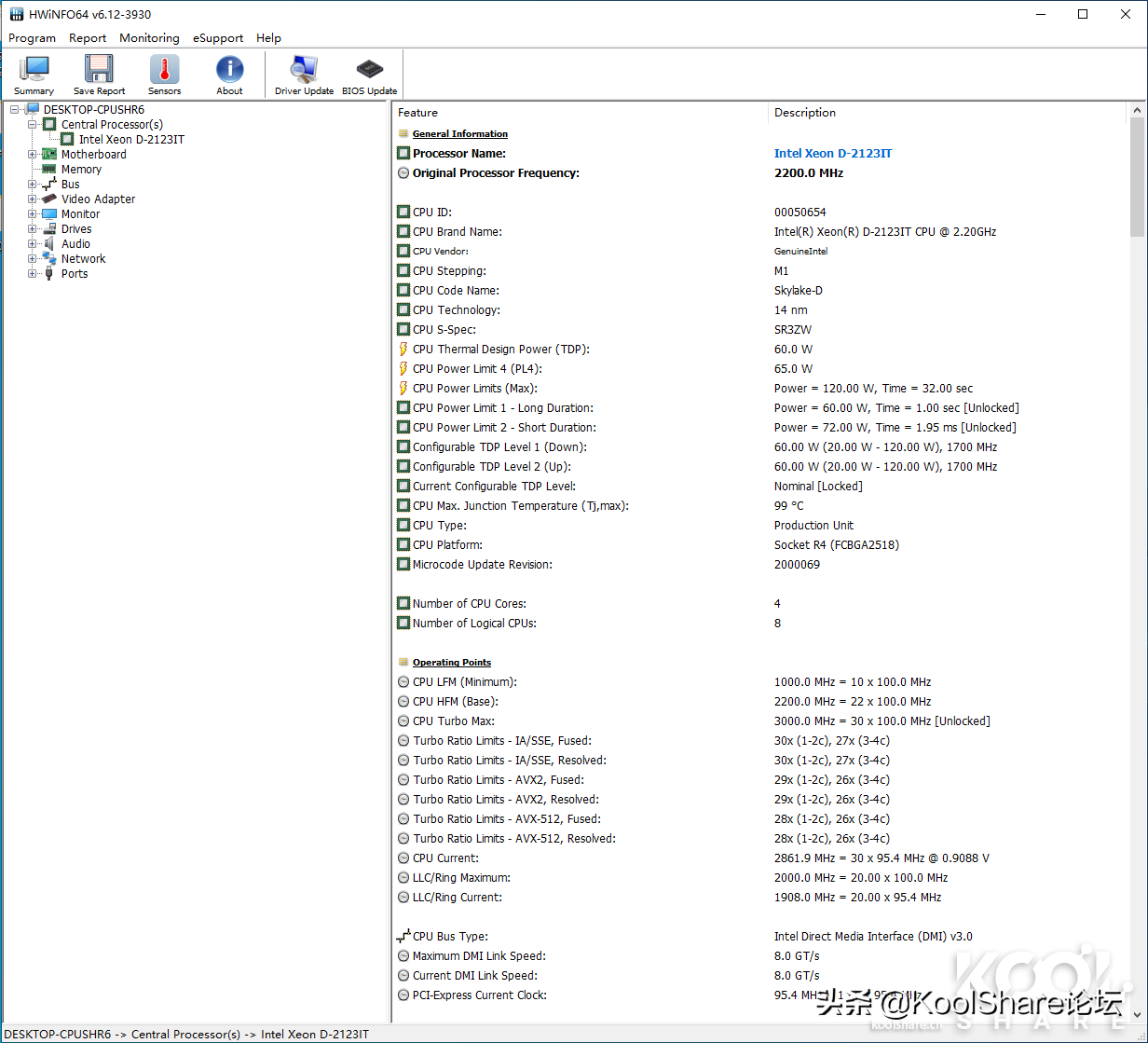Expand the Video Adapter node
Viewport: 1148px width, 1043px height.
pos(33,199)
